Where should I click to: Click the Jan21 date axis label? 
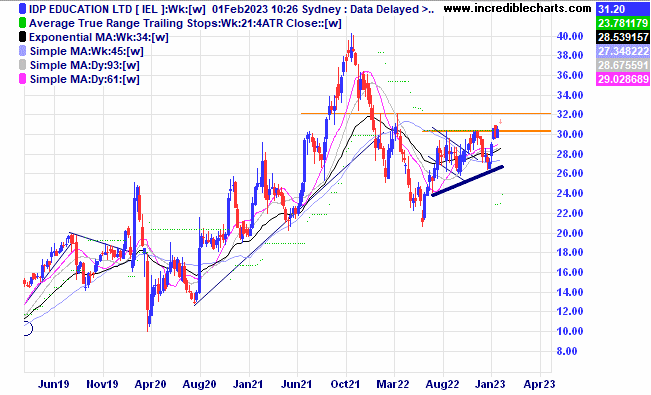[x=248, y=384]
